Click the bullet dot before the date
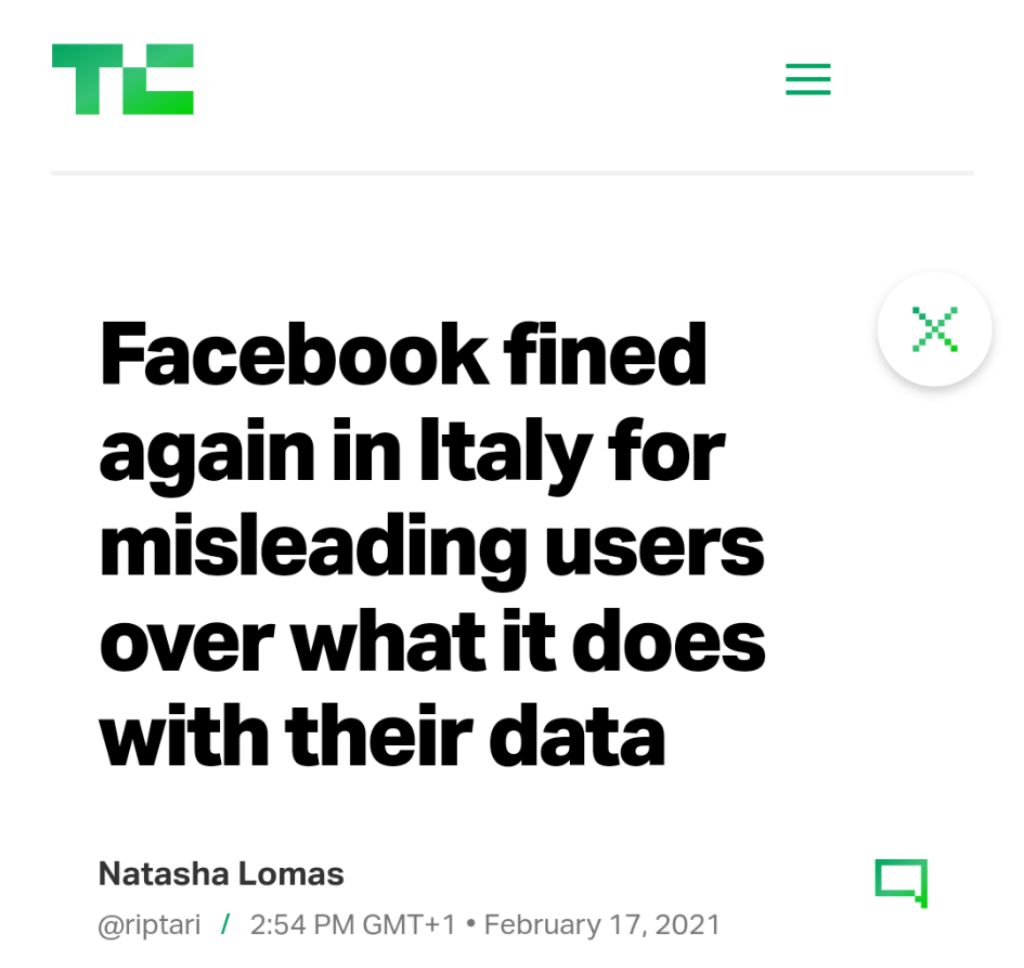Screen dimensions: 1024x968 pyautogui.click(x=469, y=924)
